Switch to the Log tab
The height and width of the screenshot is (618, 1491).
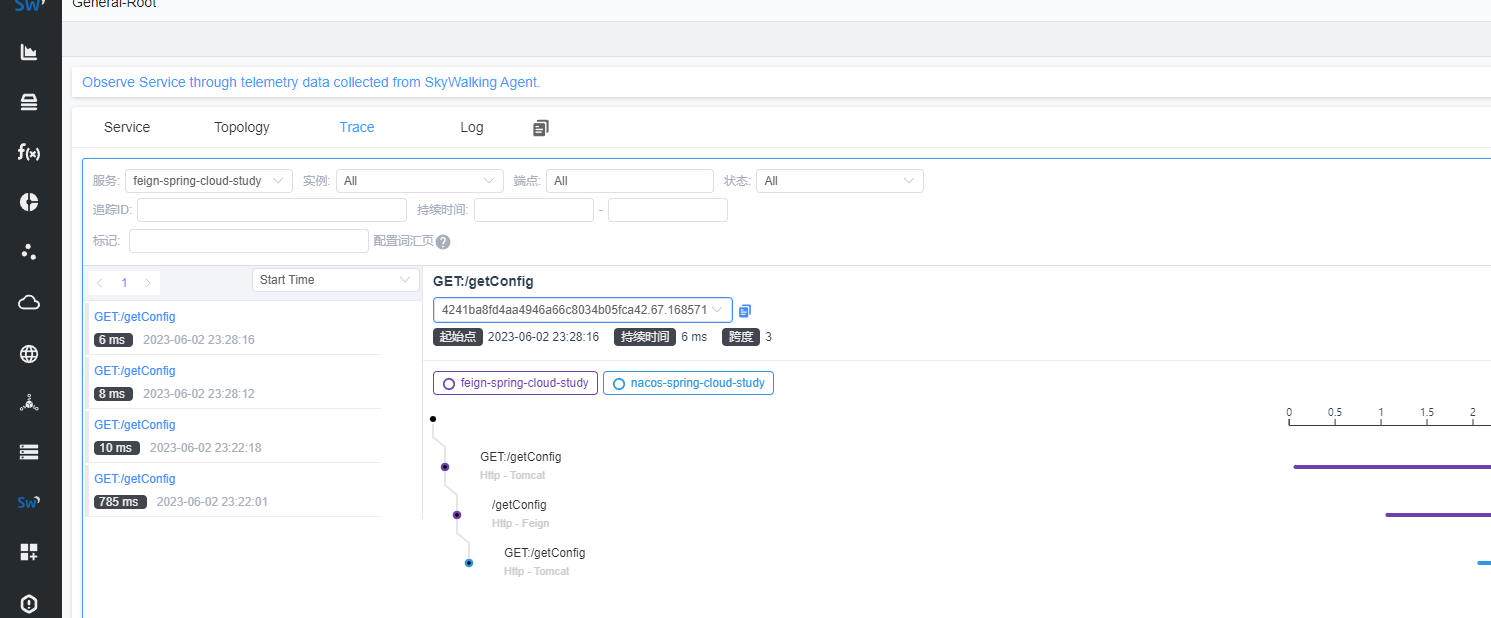(x=471, y=127)
